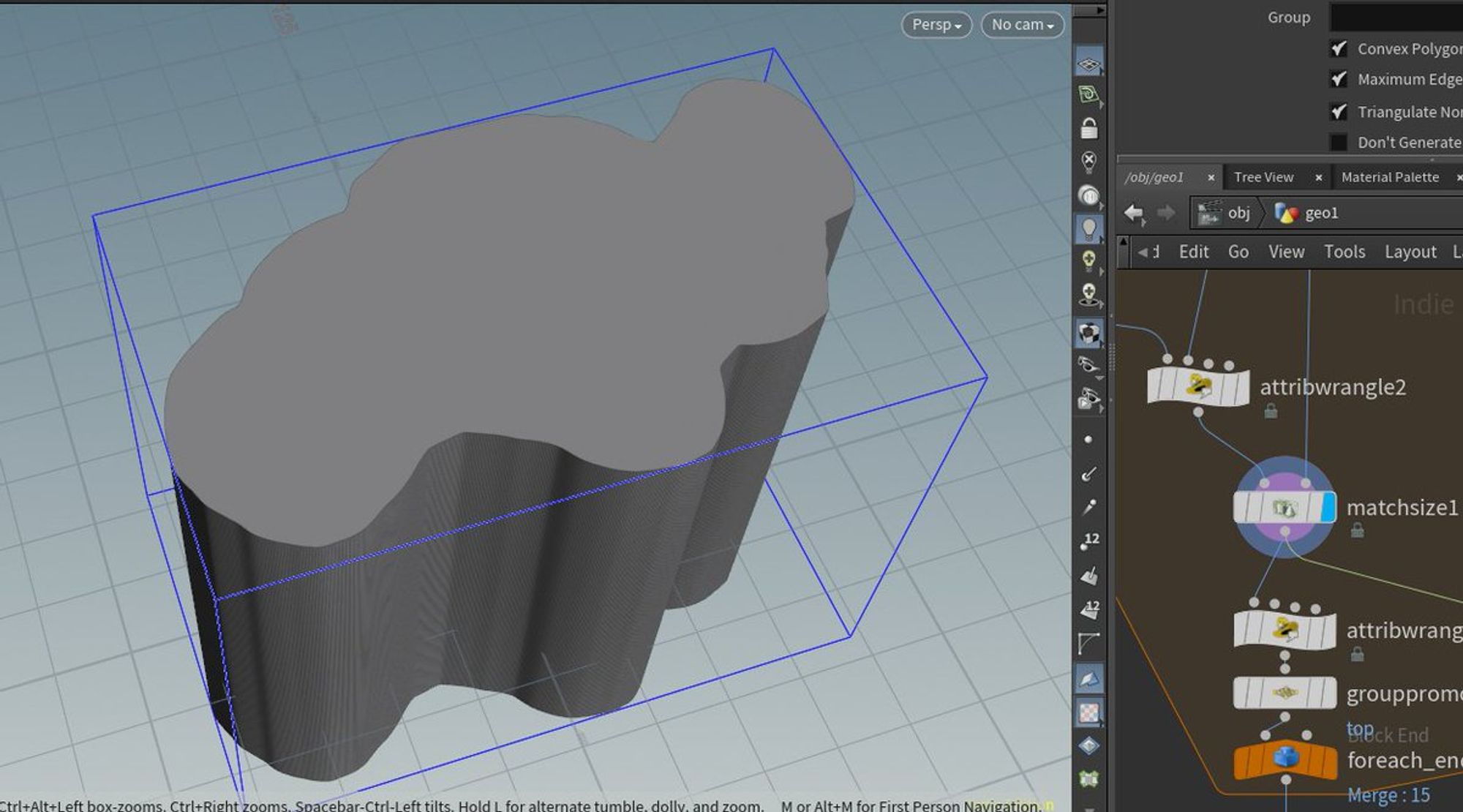
Task: Open the Persp view dropdown
Action: point(936,24)
